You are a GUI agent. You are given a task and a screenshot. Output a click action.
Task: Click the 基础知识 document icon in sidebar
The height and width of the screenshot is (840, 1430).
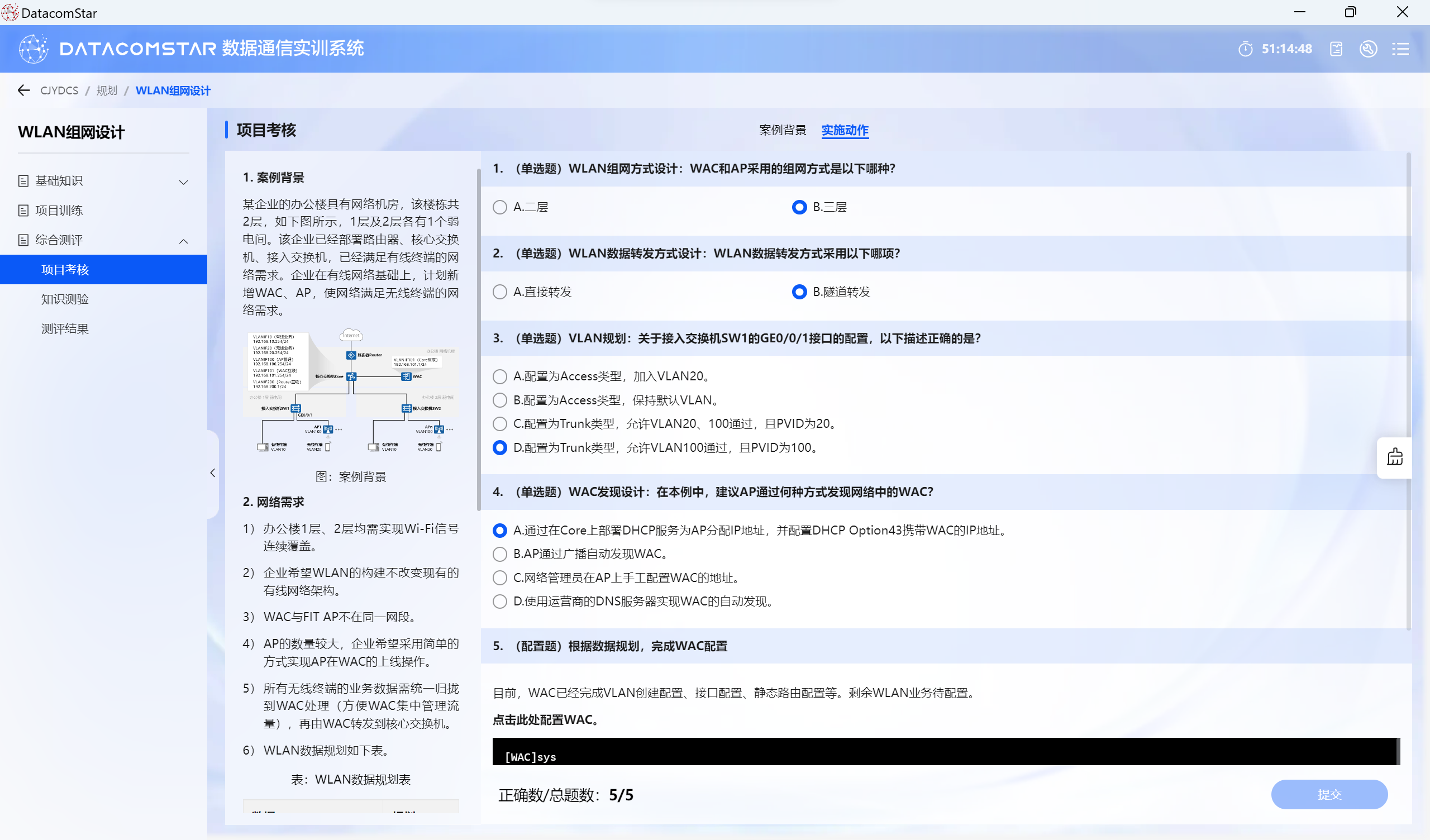click(23, 181)
